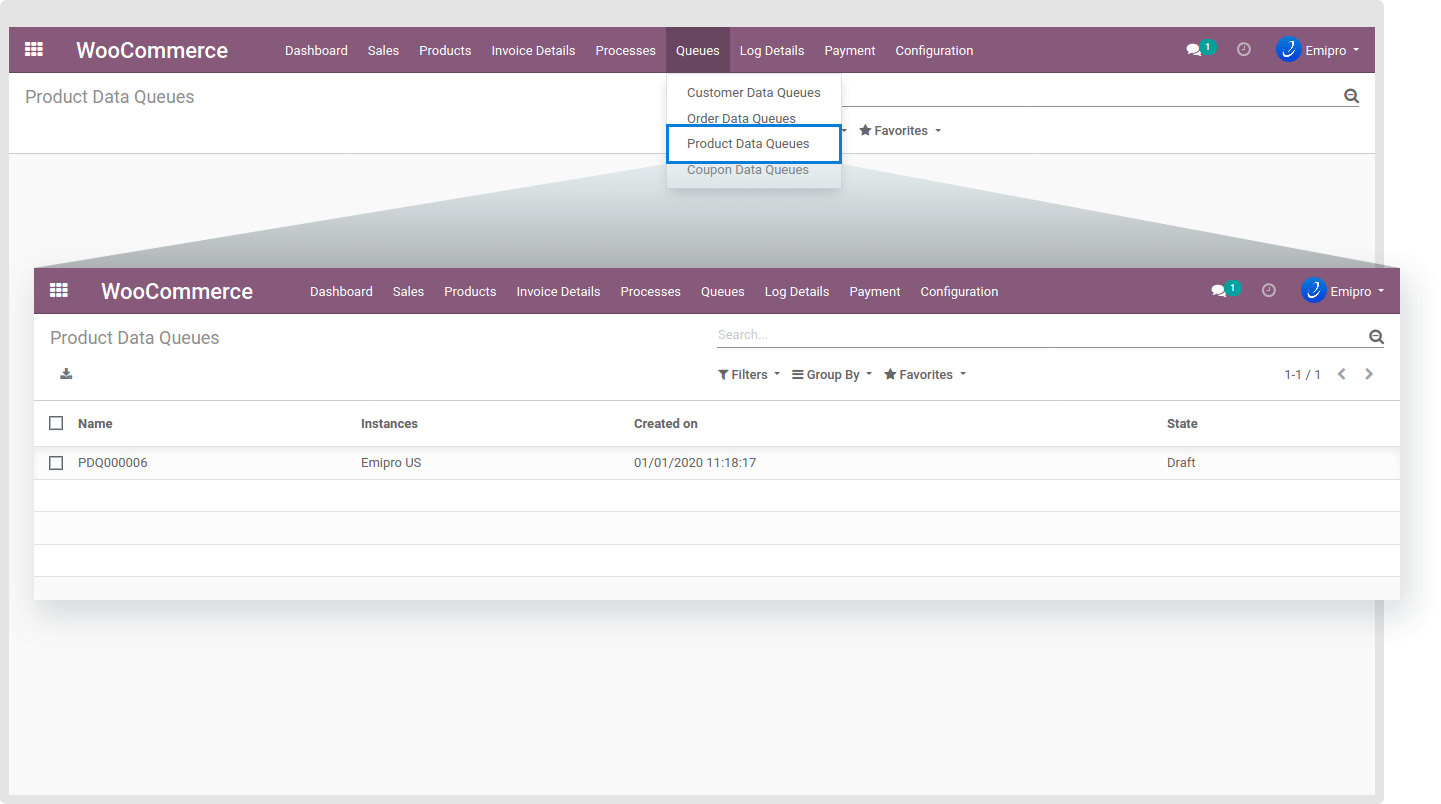The width and height of the screenshot is (1441, 804).
Task: Open Sales menu in foreground window
Action: (408, 292)
